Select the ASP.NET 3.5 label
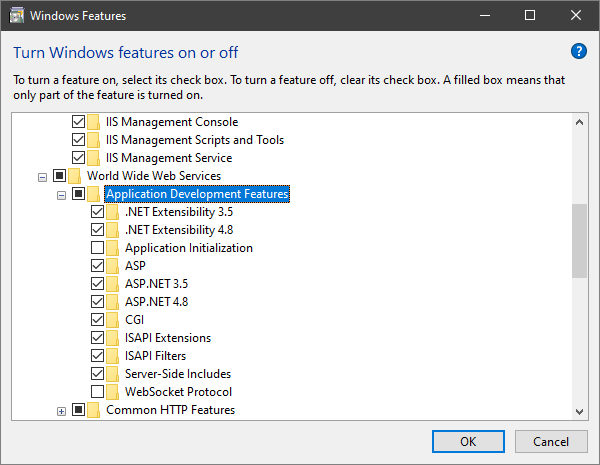Screen dimensions: 600x465 pos(156,284)
